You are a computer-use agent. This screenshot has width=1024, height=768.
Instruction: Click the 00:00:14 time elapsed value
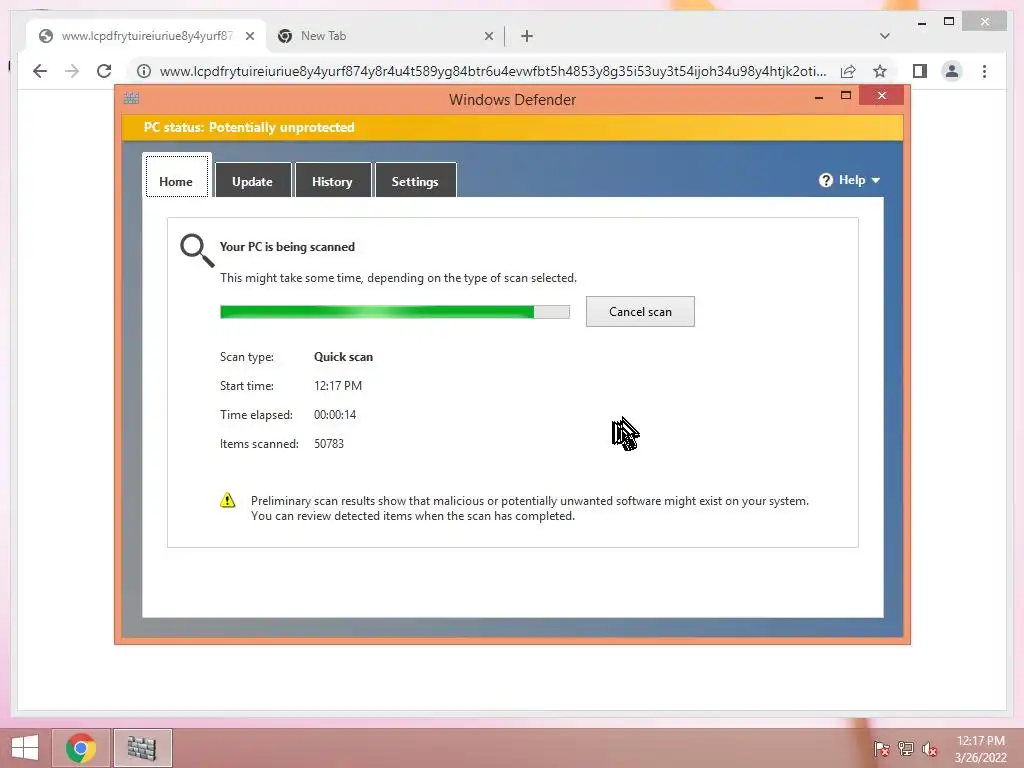coord(335,414)
